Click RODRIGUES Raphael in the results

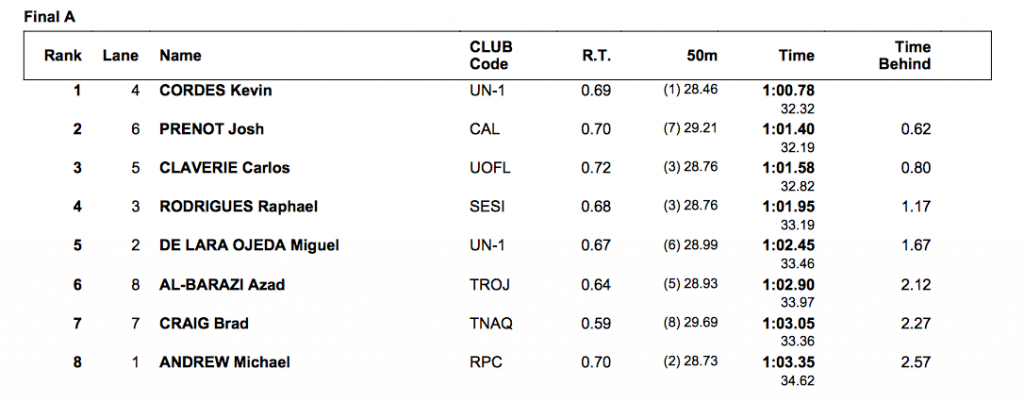point(238,207)
